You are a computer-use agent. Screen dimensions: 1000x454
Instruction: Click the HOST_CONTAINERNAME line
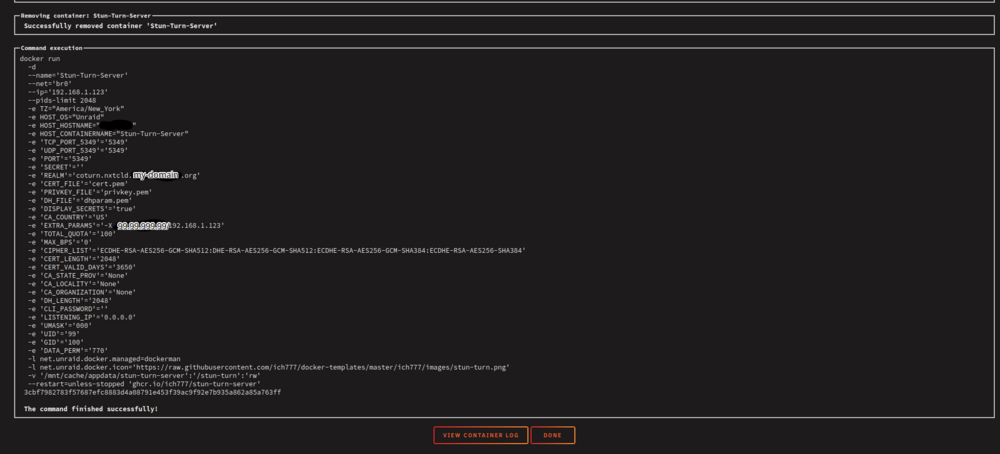[x=108, y=134]
